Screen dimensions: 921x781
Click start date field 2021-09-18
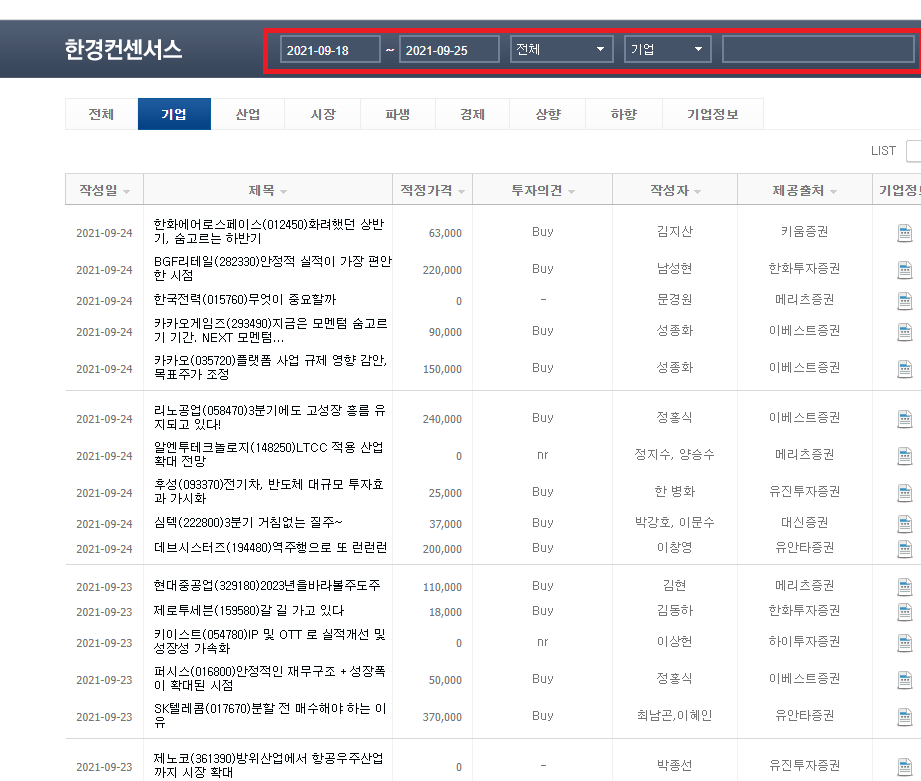click(x=330, y=49)
